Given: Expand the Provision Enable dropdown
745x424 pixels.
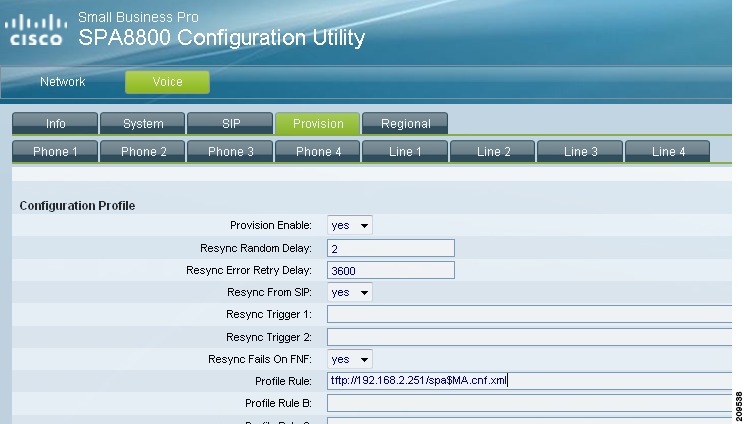Looking at the screenshot, I should click(350, 225).
